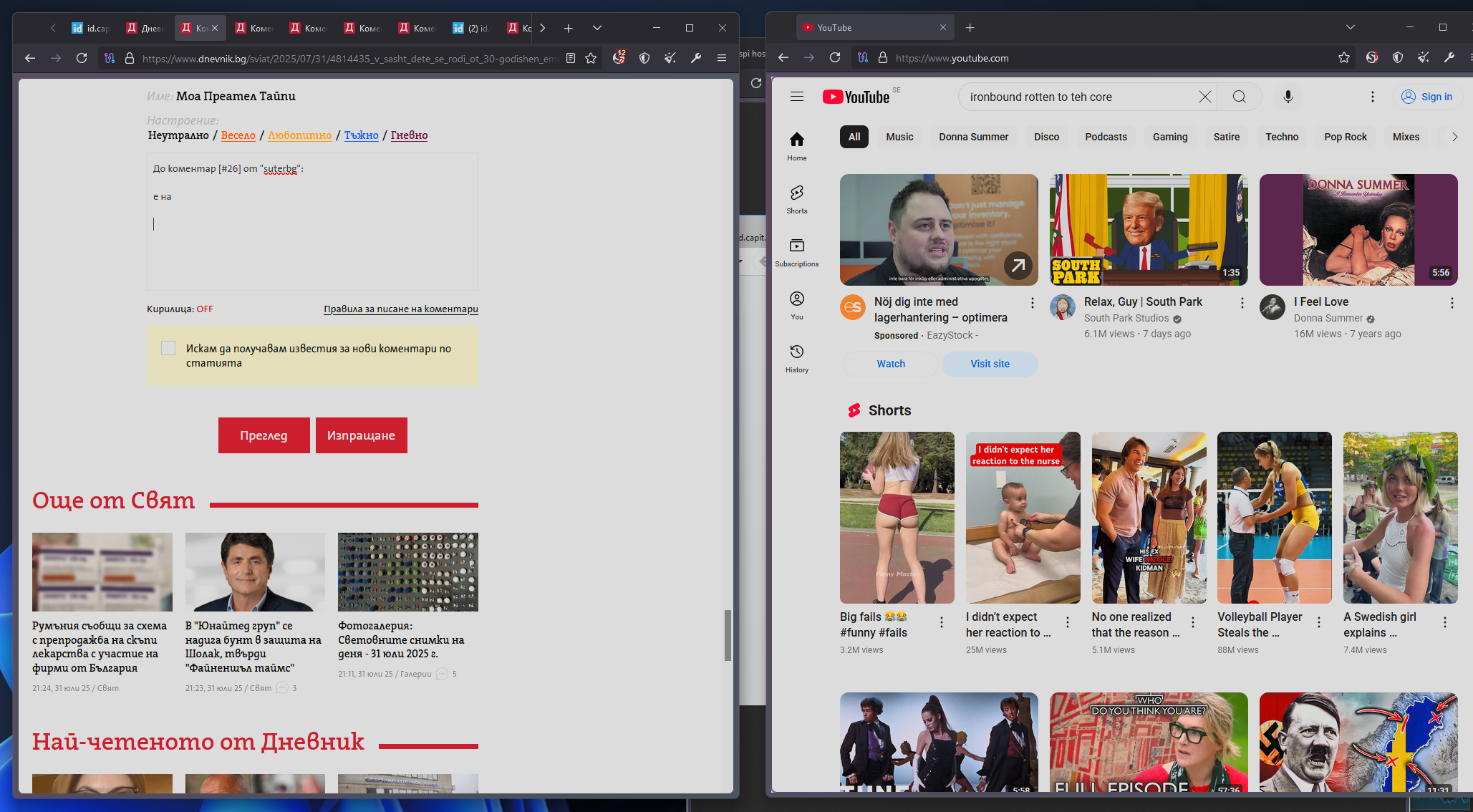
Task: Open menu for Volleyball Player short
Action: 1319,622
